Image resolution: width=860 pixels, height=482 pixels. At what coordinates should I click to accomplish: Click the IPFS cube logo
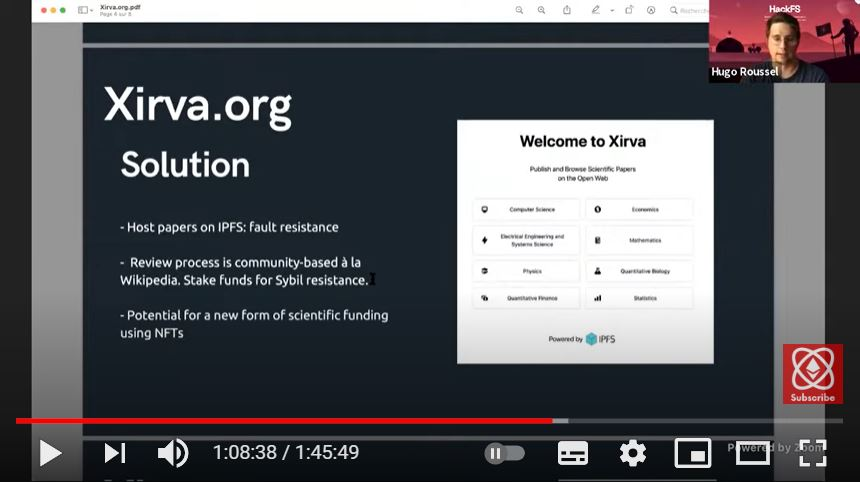591,339
